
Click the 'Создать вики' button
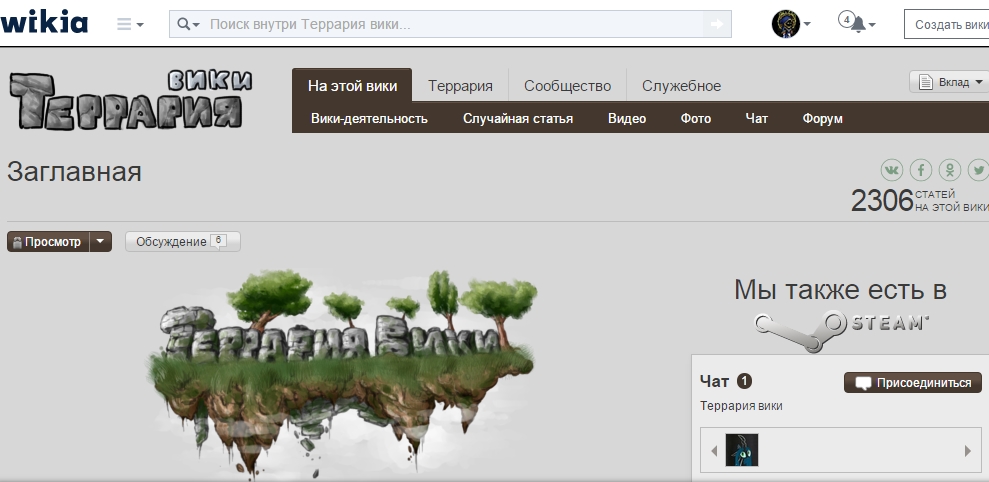[946, 25]
